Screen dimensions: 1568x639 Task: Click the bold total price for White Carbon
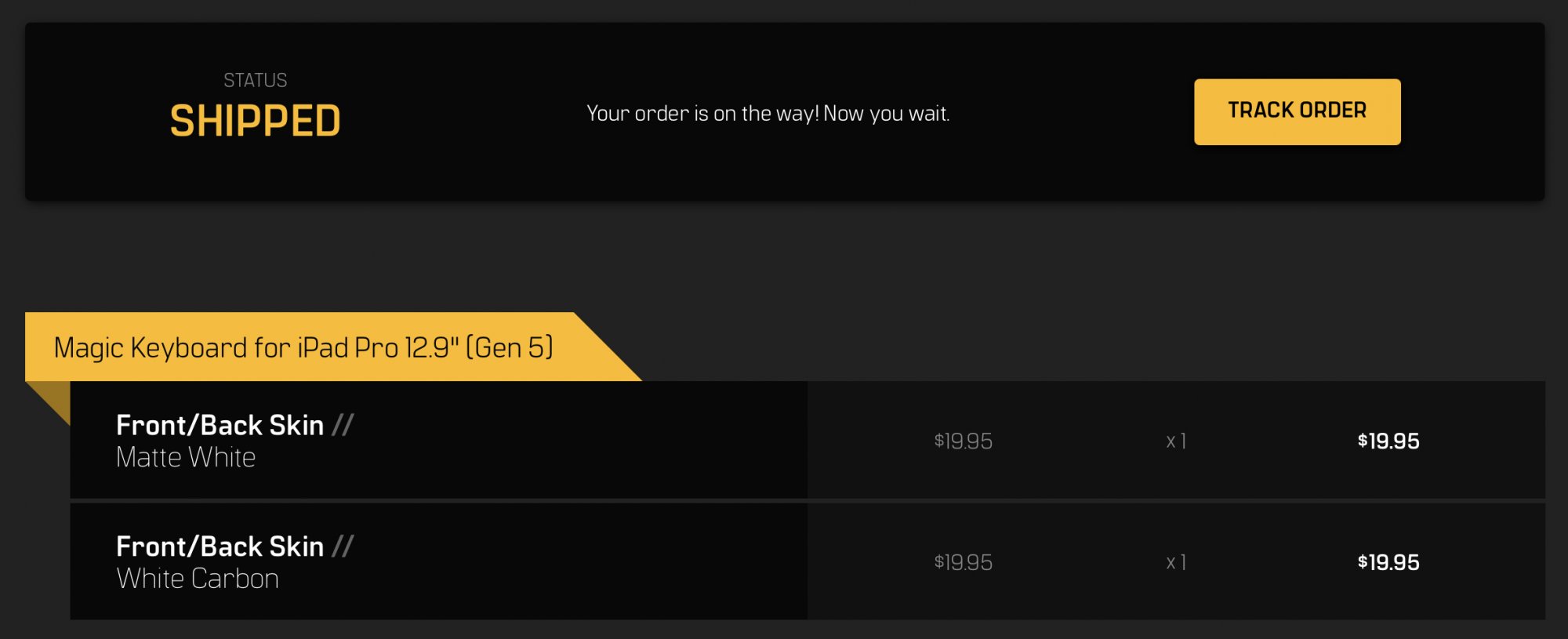click(x=1388, y=563)
